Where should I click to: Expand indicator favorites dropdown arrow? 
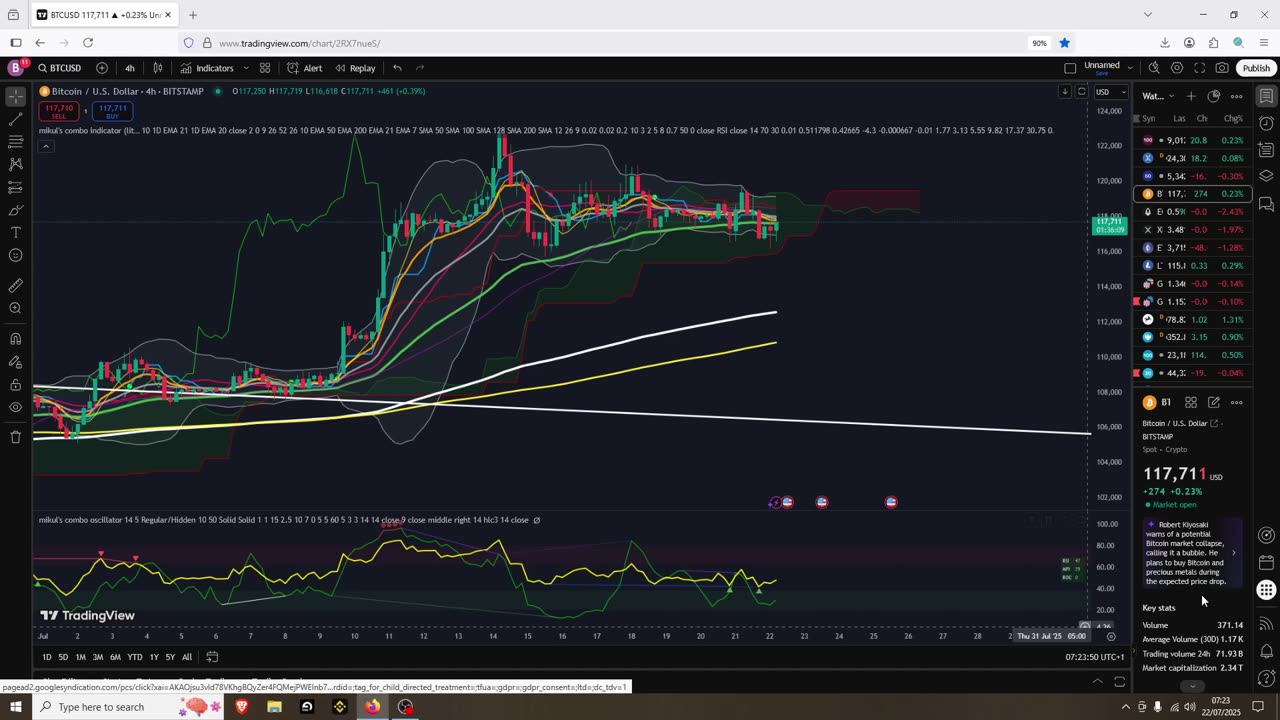pos(246,68)
